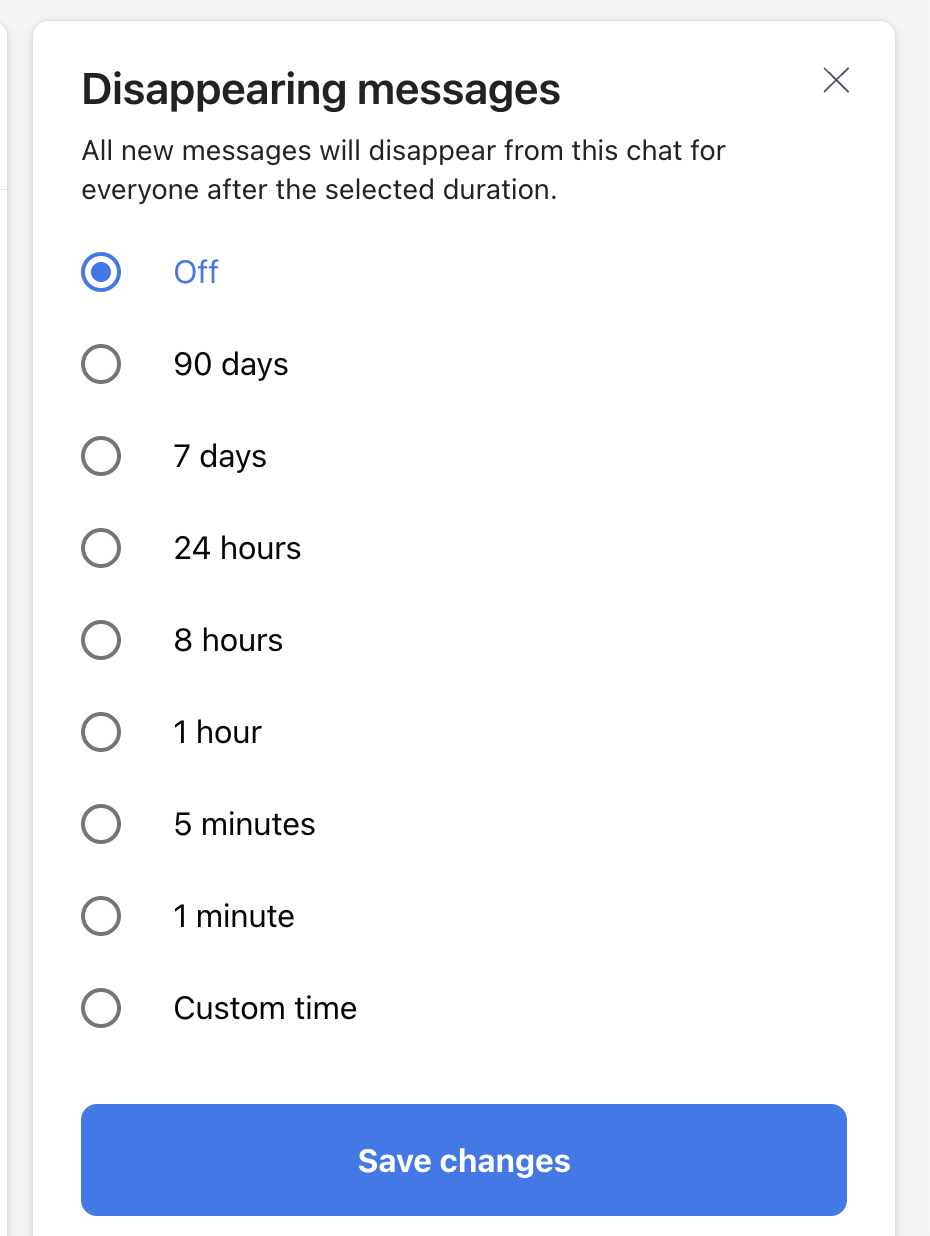Select the Off radio button

[x=101, y=272]
